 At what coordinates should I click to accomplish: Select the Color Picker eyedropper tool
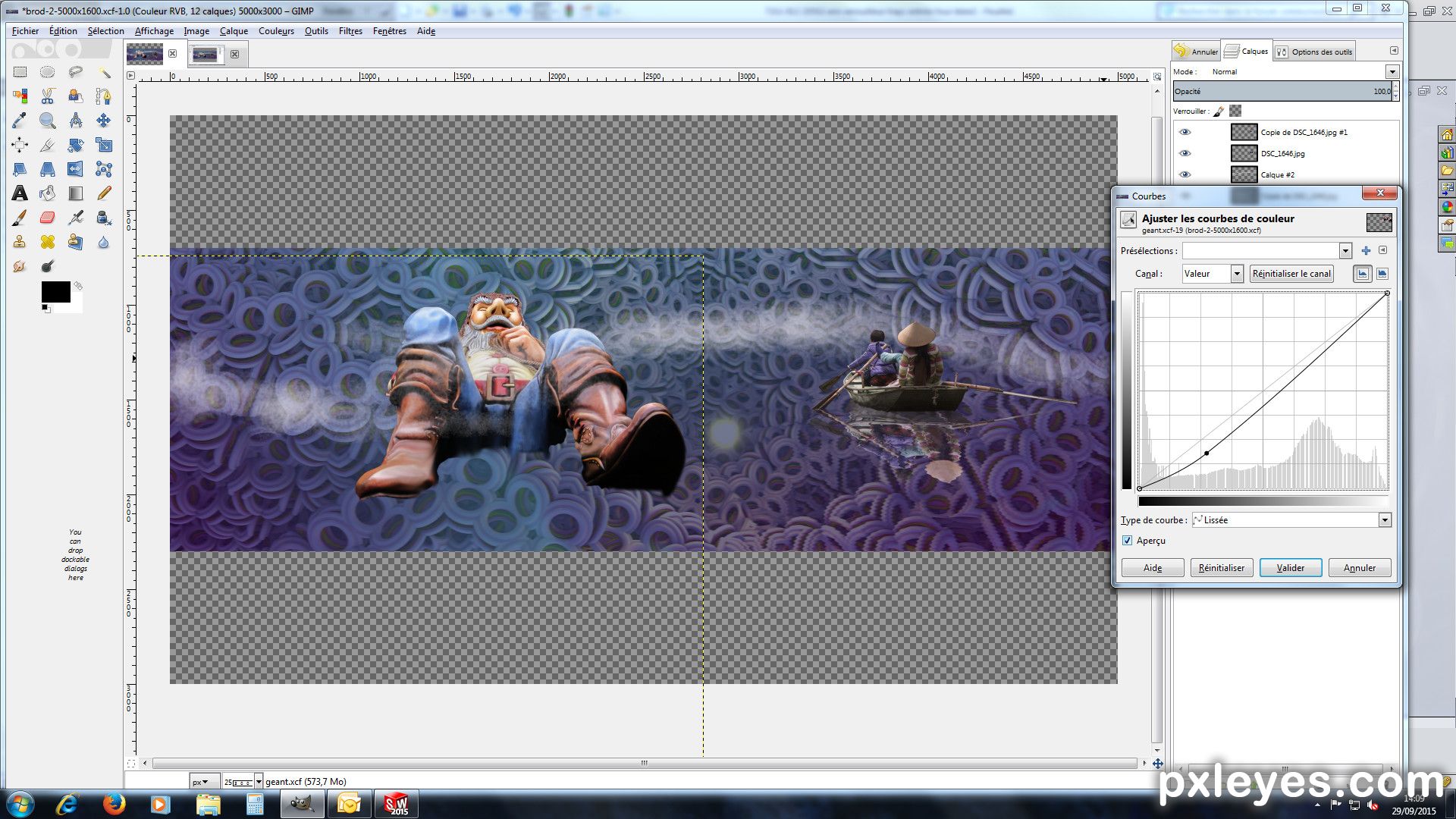coord(20,121)
